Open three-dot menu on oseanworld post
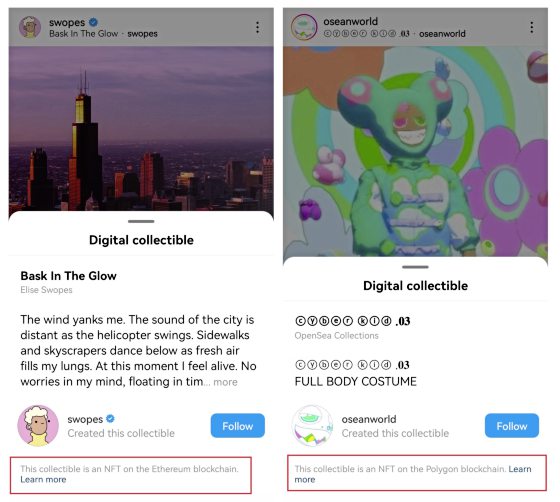Viewport: 560px width, 502px height. coord(532,27)
